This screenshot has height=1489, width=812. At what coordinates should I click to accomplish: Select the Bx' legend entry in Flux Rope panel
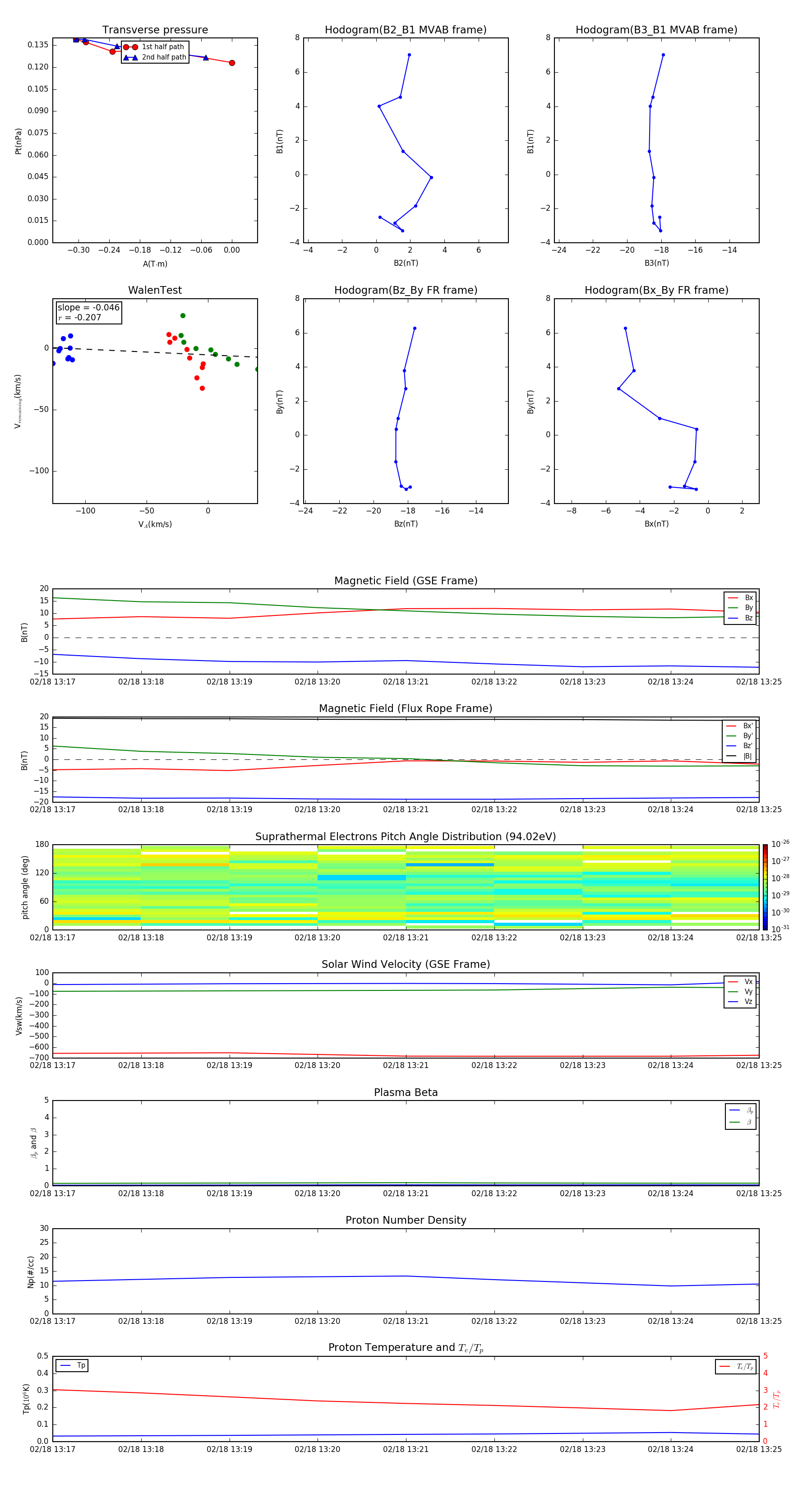tap(740, 726)
